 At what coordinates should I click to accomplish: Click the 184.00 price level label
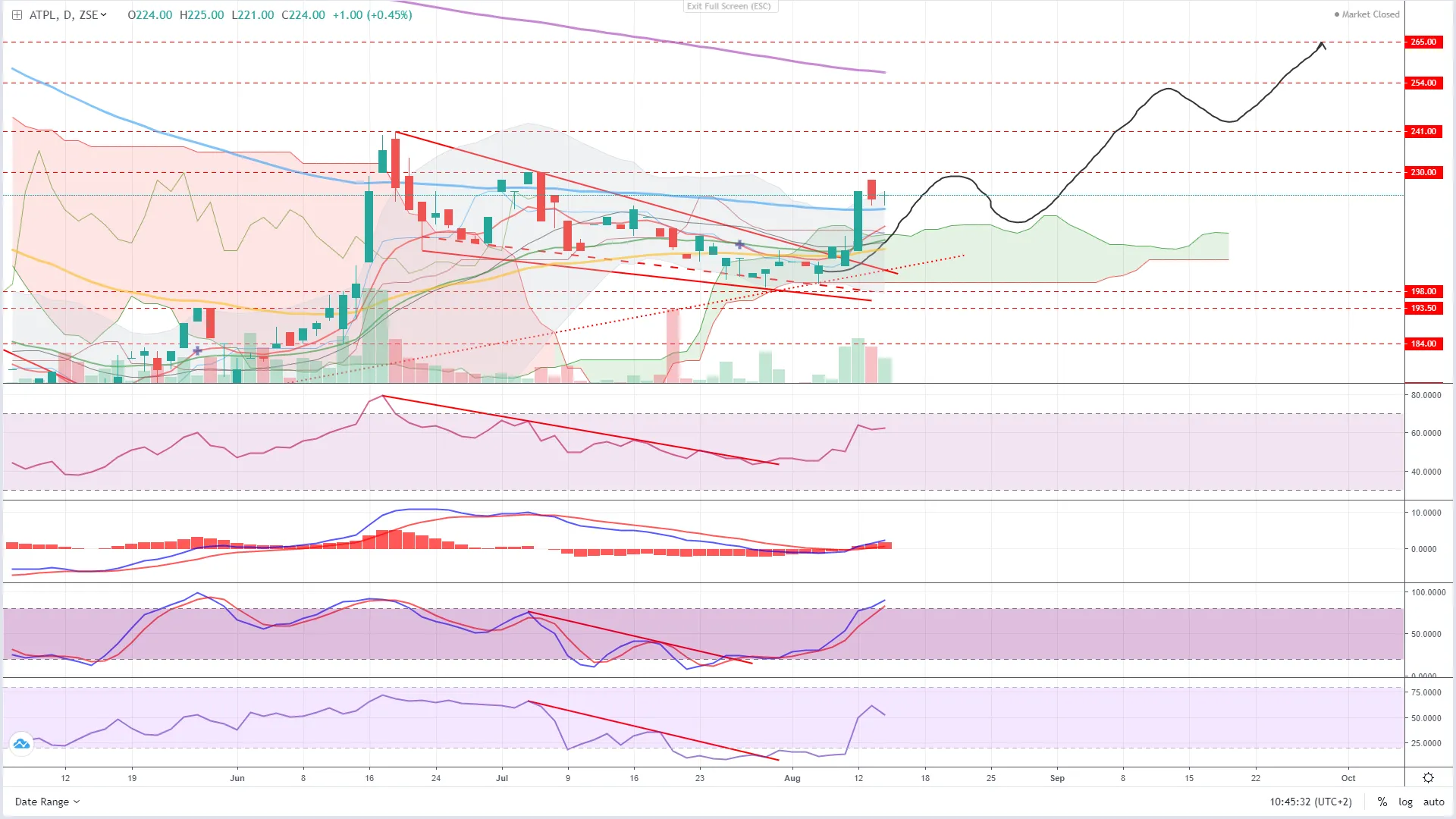(x=1423, y=344)
